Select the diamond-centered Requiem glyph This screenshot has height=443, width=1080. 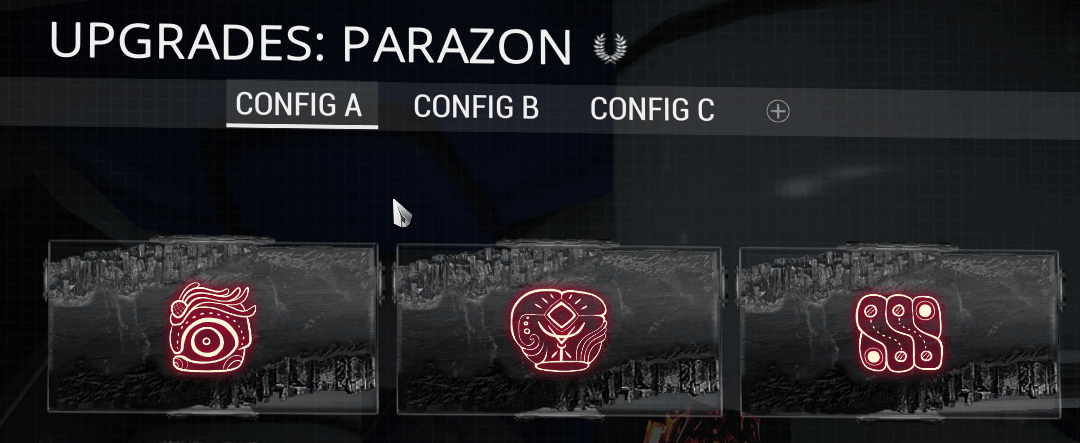559,331
